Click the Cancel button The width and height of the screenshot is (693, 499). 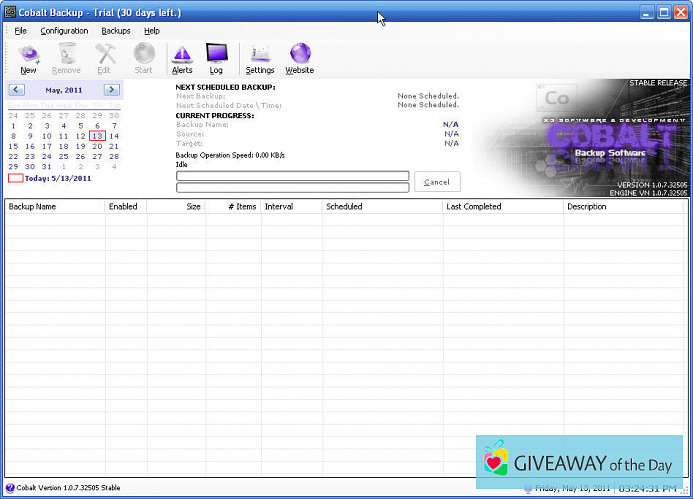[437, 182]
